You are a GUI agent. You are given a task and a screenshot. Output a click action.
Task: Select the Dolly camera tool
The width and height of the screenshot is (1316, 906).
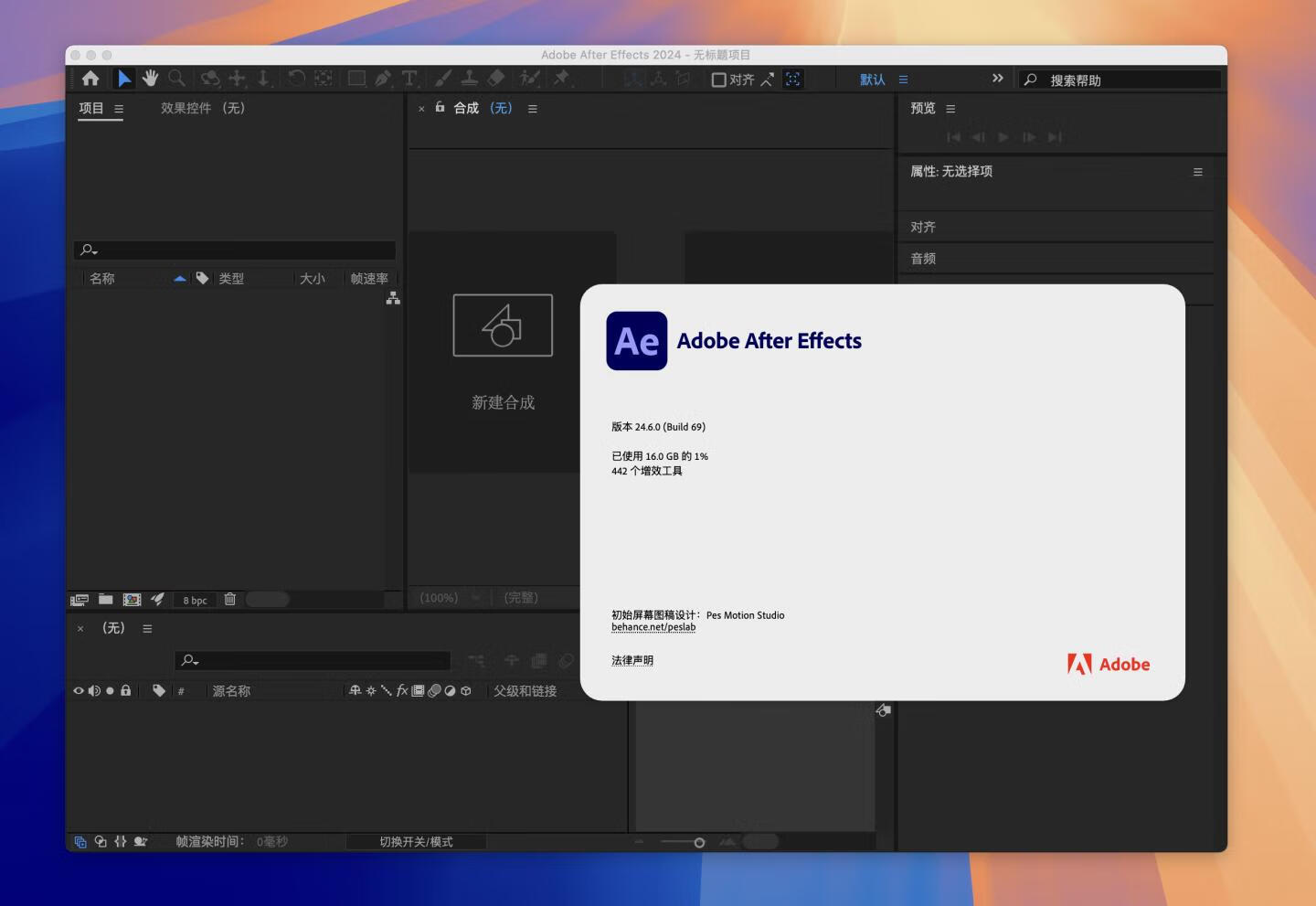click(263, 79)
